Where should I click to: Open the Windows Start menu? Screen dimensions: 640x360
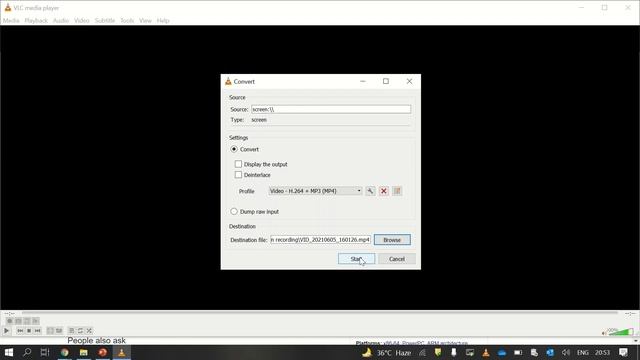[x=9, y=352]
